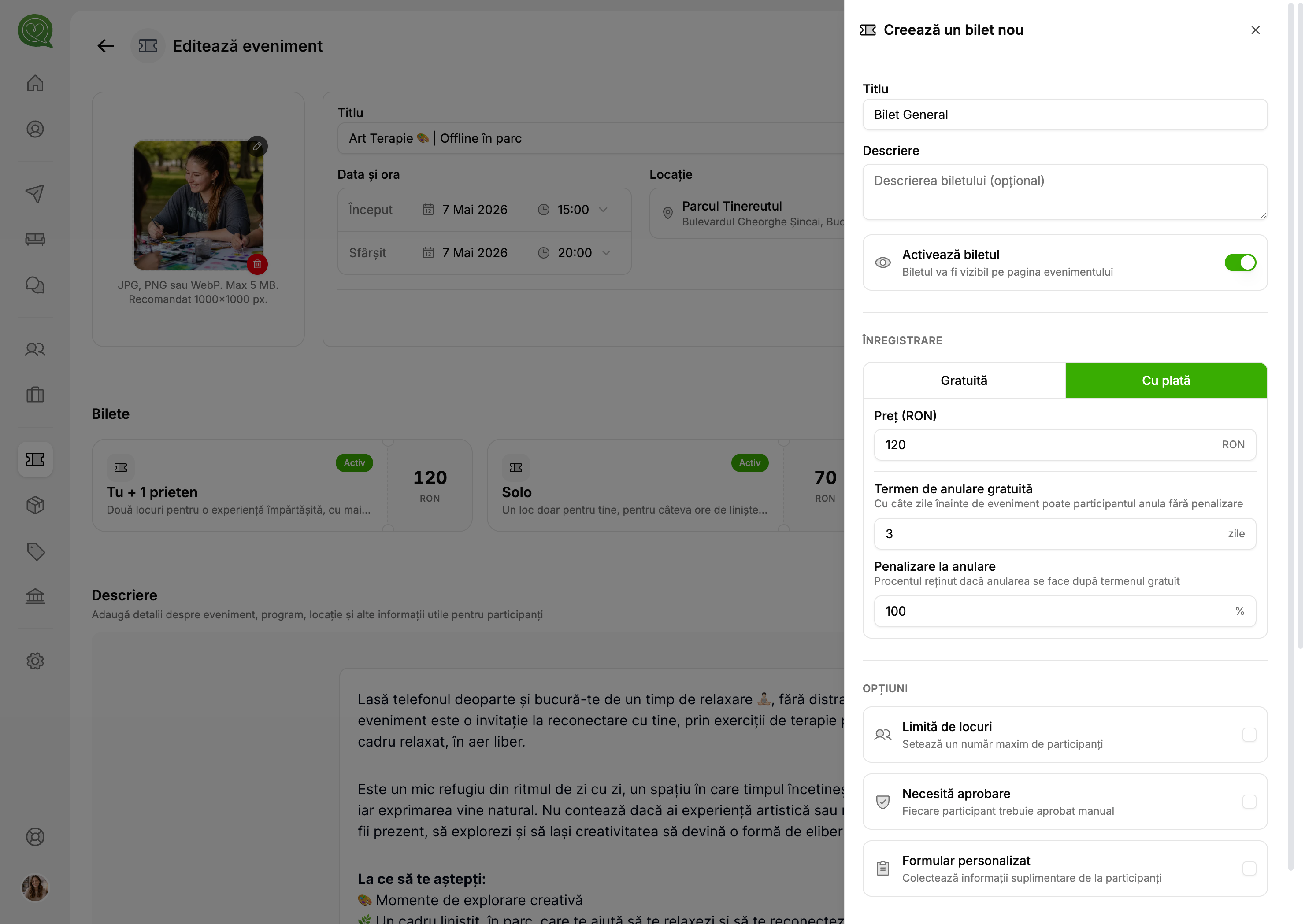The width and height of the screenshot is (1305, 924).
Task: Click the paper plane send icon
Action: click(x=35, y=193)
